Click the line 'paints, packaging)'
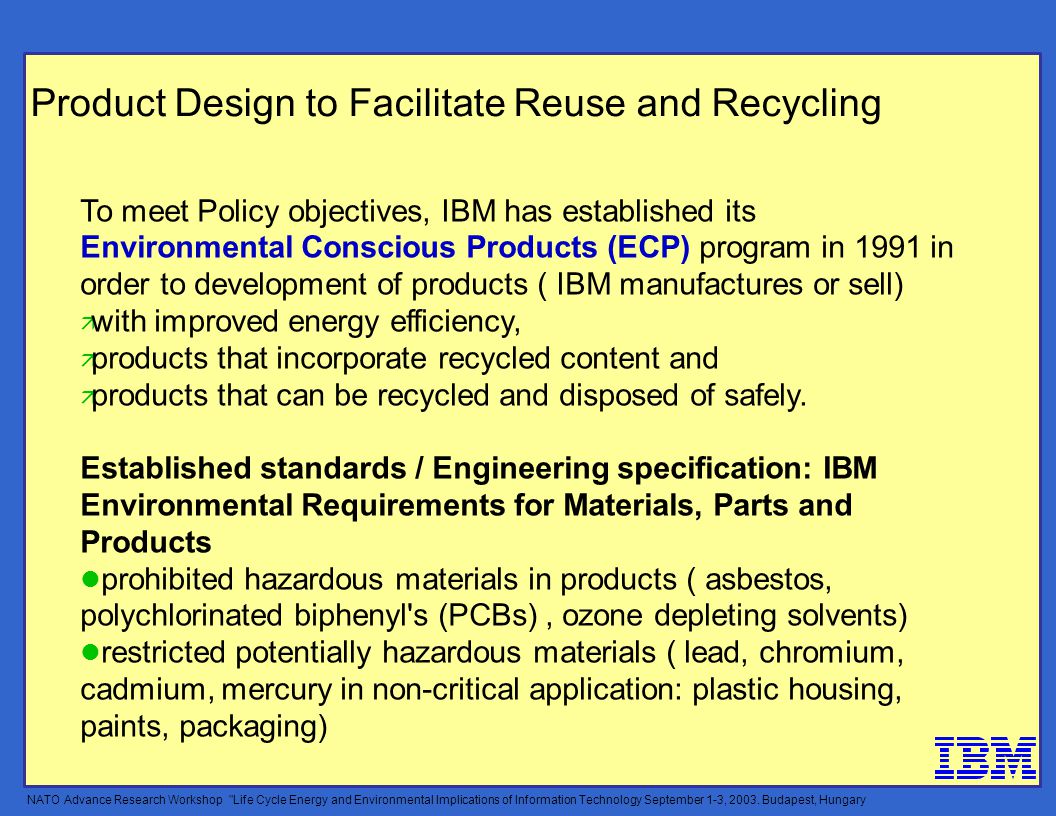Screen dimensions: 1056x816 tap(204, 726)
